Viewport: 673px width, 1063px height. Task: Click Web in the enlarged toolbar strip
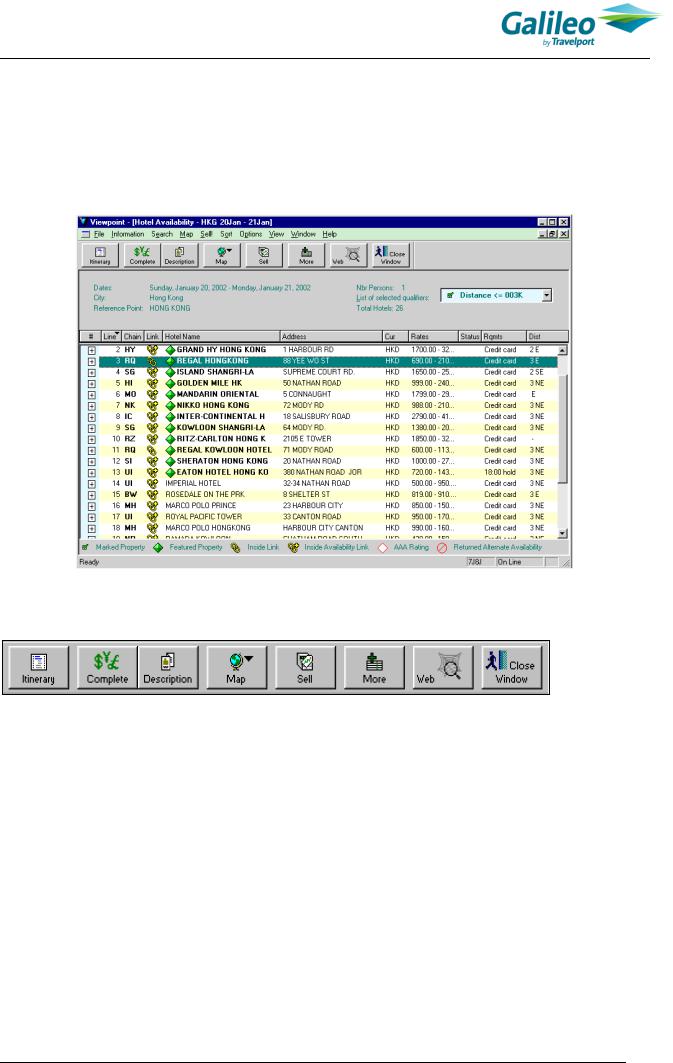[x=443, y=667]
